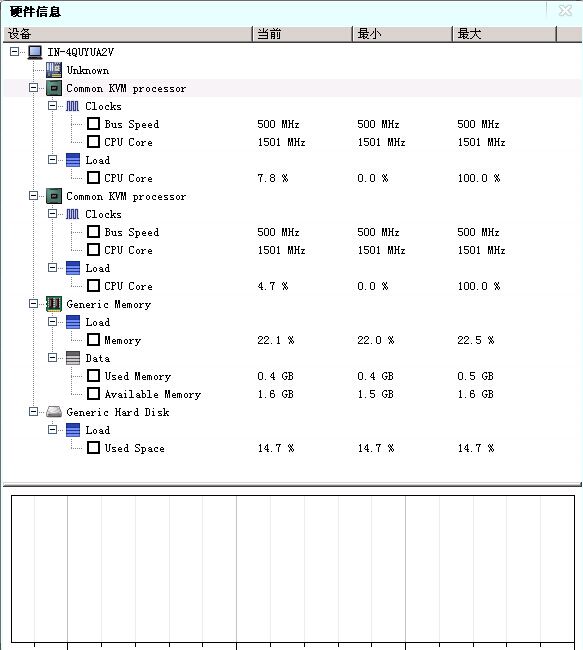Click the 最大 column header
Viewport: 583px width, 650px height.
pyautogui.click(x=504, y=34)
